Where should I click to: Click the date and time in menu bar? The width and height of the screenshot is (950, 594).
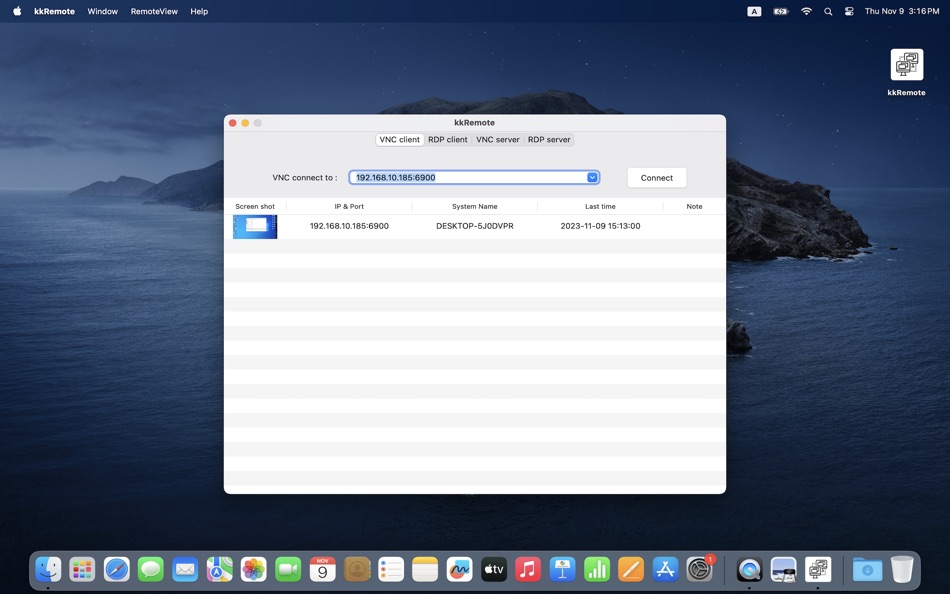[902, 11]
